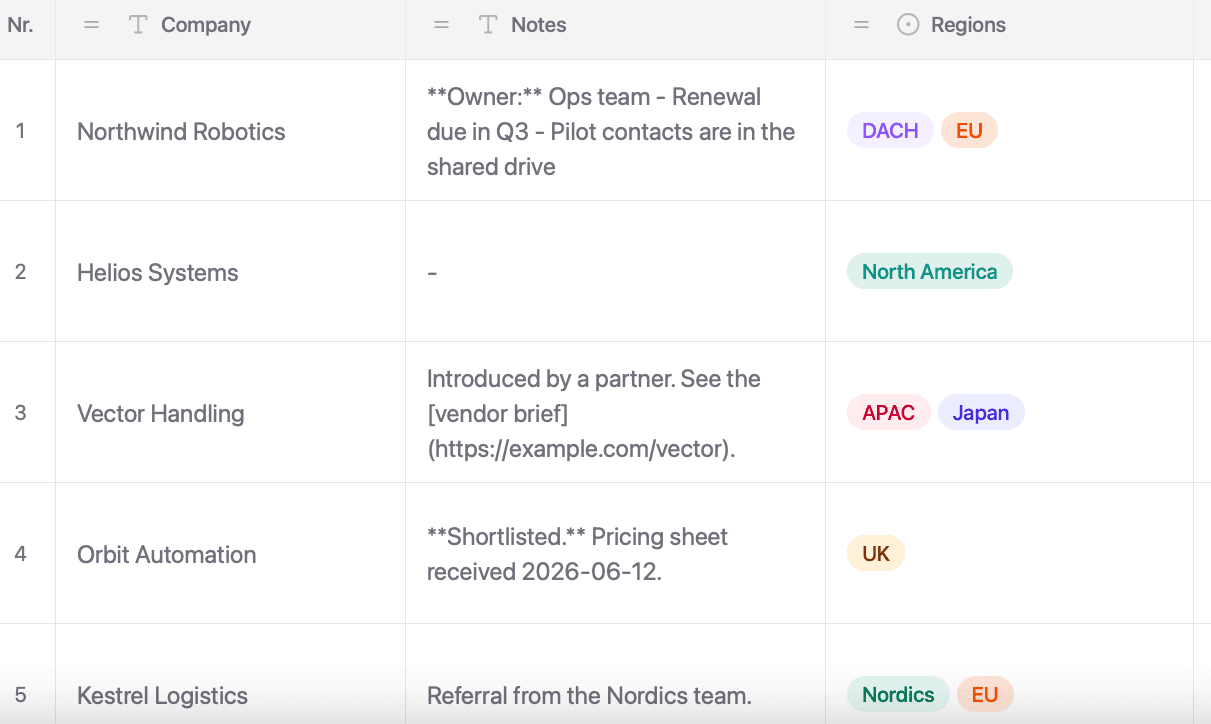Click the Japan region tag
1211x724 pixels.
click(x=981, y=413)
